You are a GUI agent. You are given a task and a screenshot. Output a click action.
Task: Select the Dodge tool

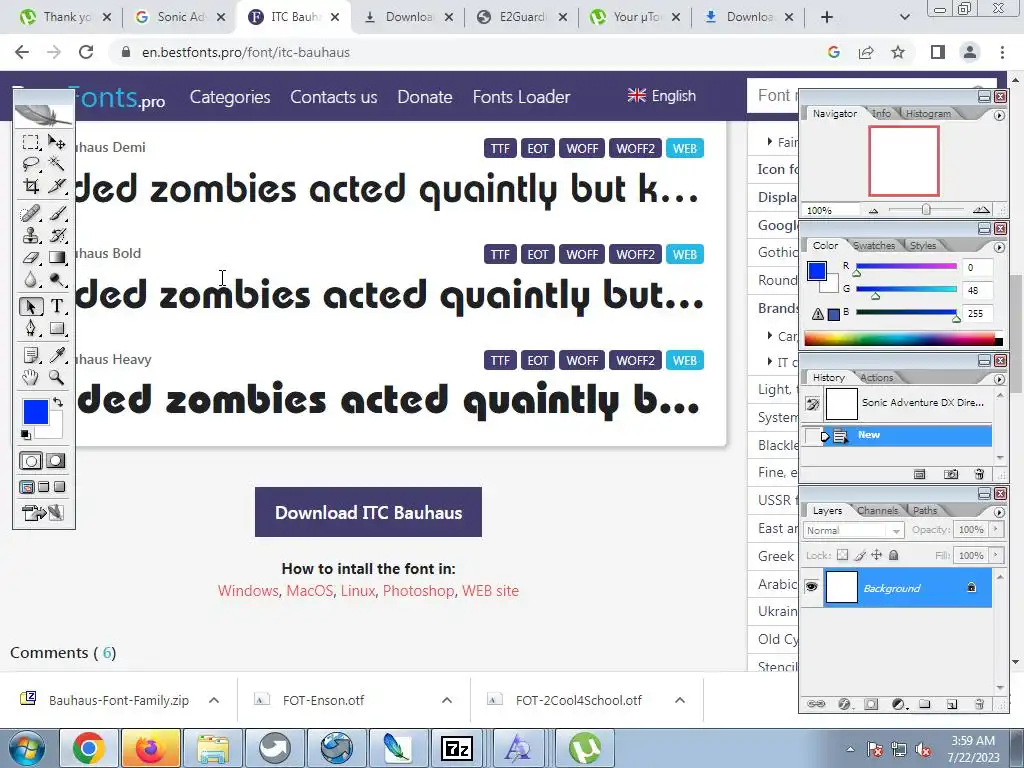pyautogui.click(x=57, y=280)
